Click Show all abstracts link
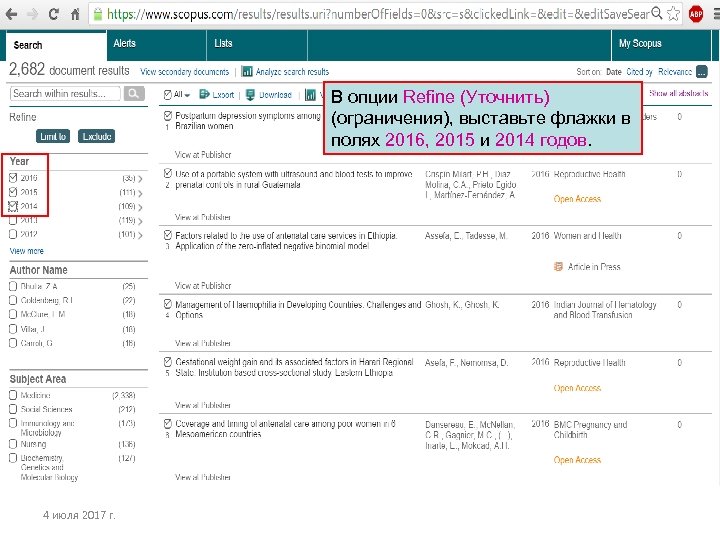The image size is (720, 540). pos(678,93)
